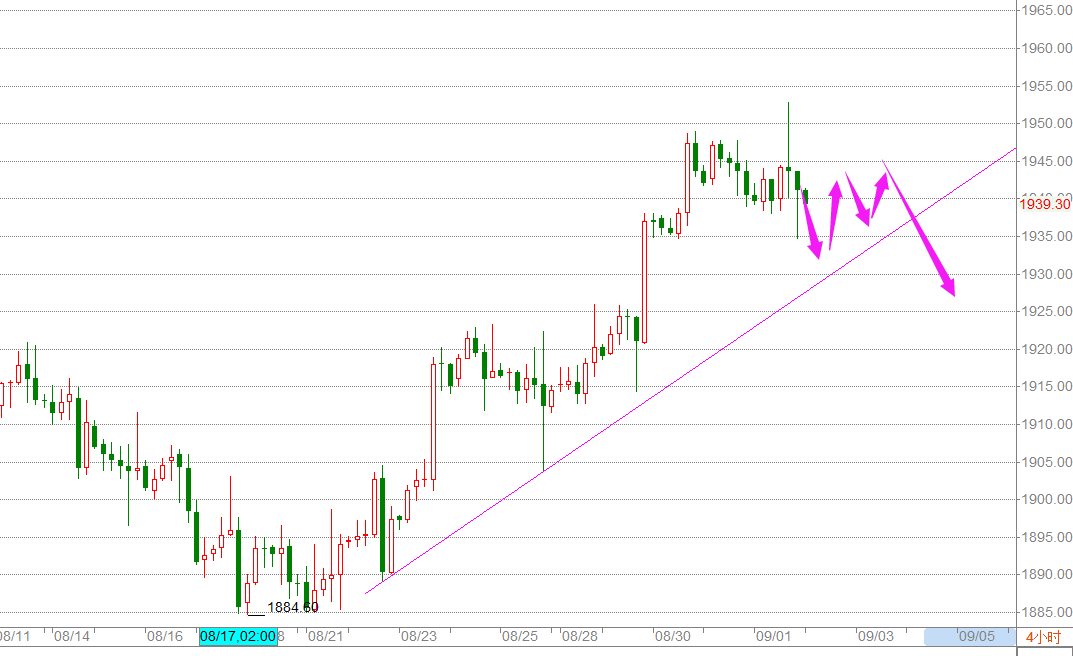This screenshot has height=656, width=1073.
Task: Click the 08/30 date label
Action: (x=673, y=636)
